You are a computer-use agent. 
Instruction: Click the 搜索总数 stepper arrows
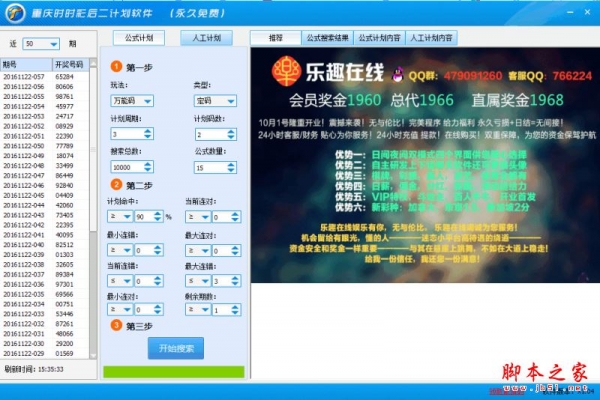148,167
